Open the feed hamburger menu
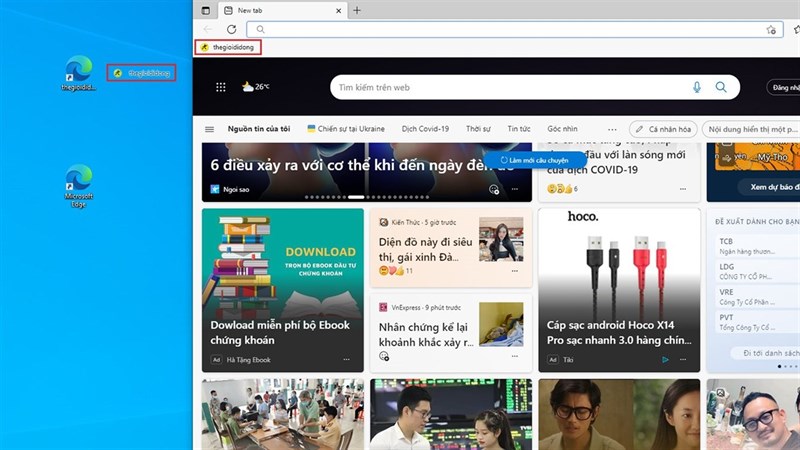This screenshot has height=450, width=800. [209, 129]
